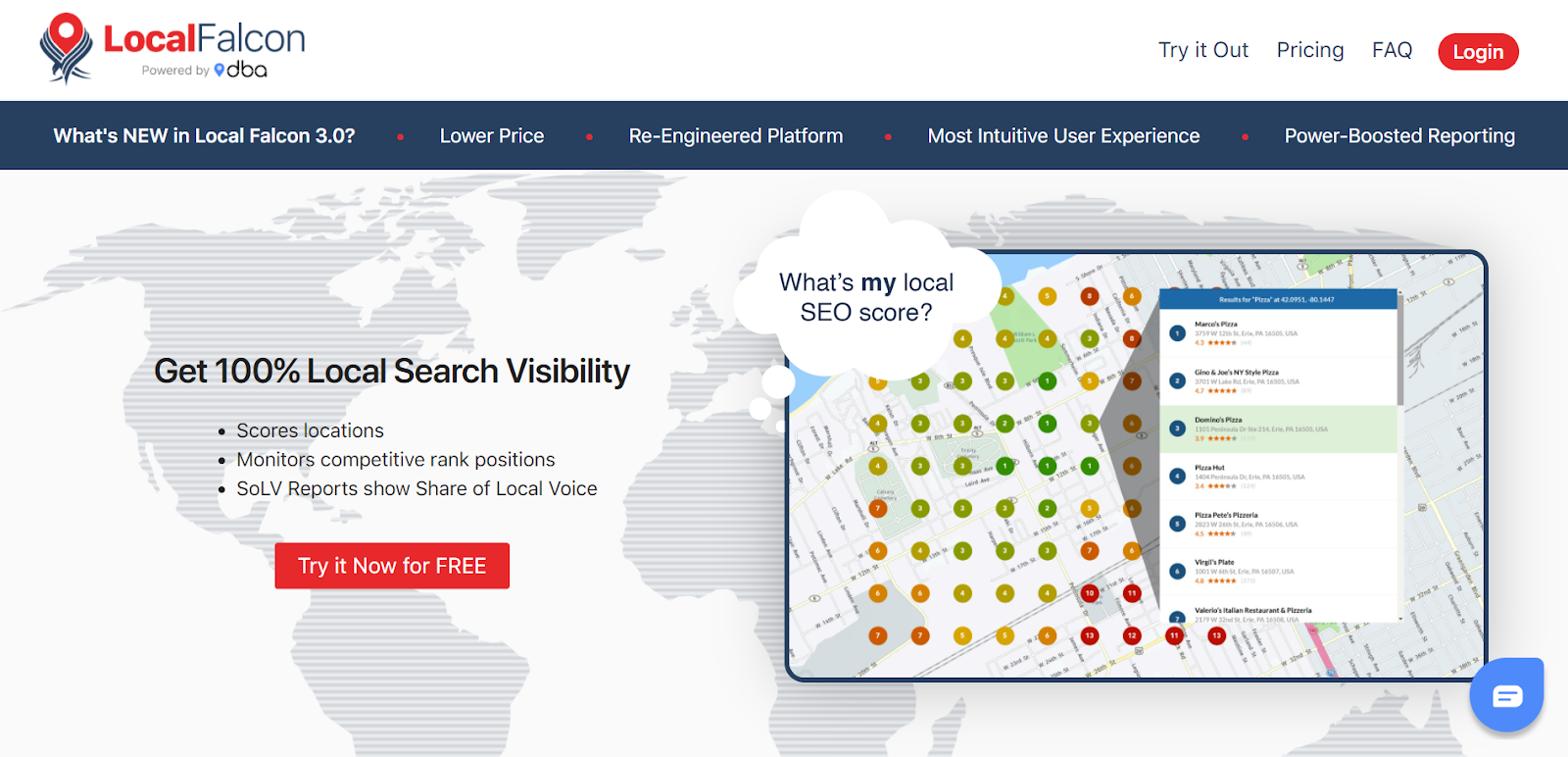The image size is (1568, 757).
Task: Open the Virgil's Plate result
Action: pos(1278,572)
